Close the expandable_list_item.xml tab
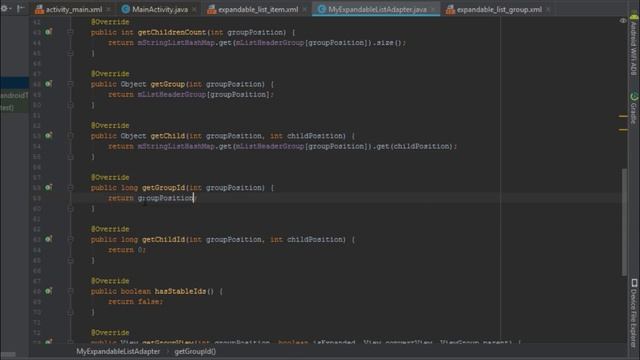This screenshot has height=360, width=640. (x=304, y=9)
